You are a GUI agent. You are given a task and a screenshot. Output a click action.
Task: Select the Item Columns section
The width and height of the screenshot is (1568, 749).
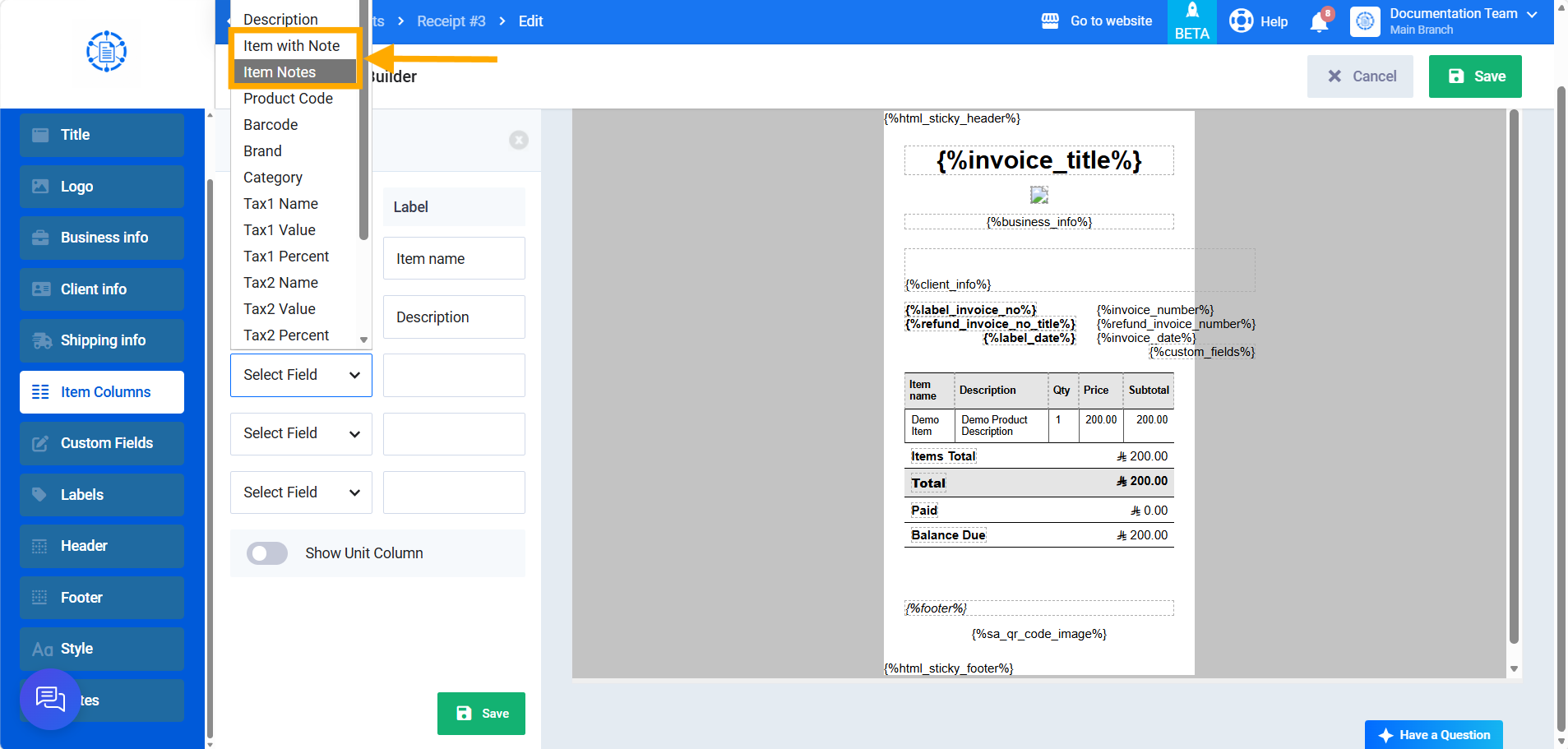tap(102, 392)
